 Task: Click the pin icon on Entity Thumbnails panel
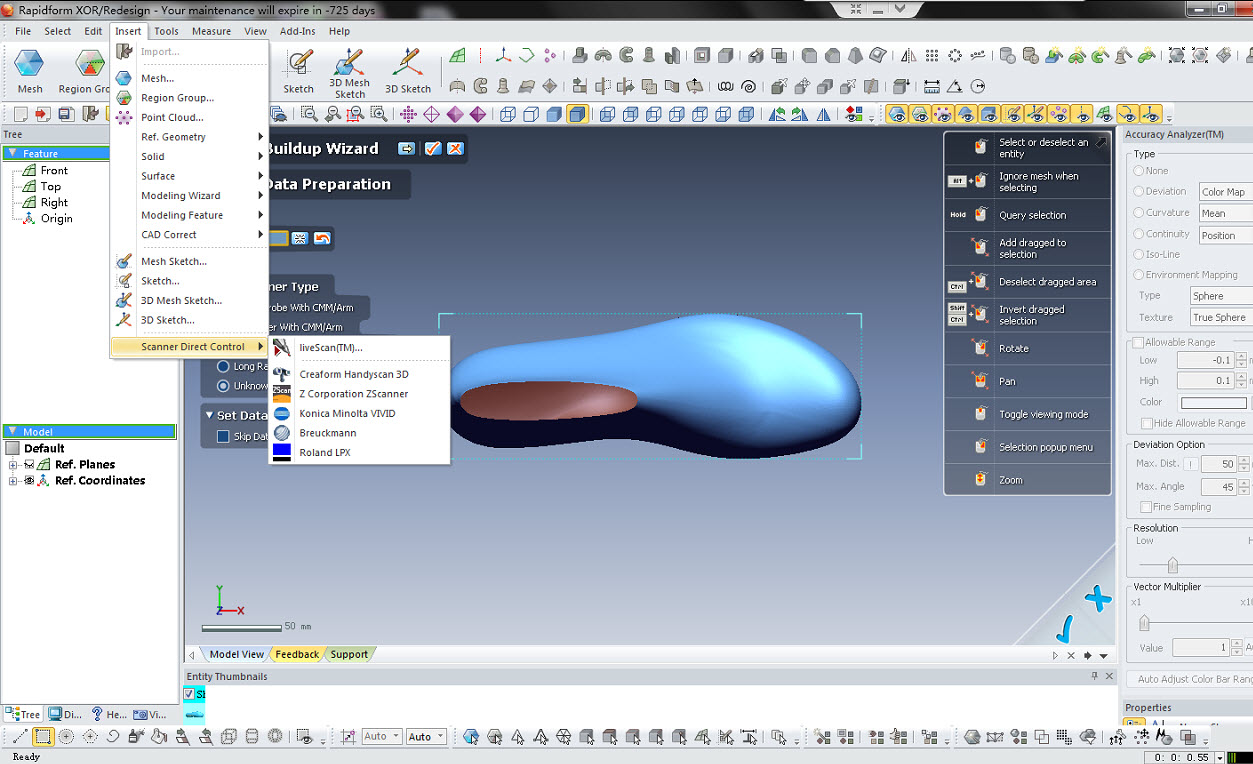pyautogui.click(x=1095, y=677)
